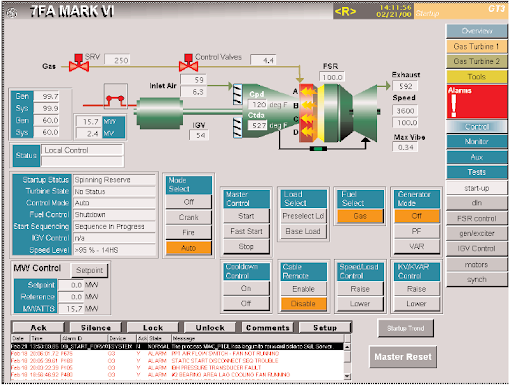Turn Cooldown Control On
Viewport: 512px width, 387px height.
(246, 288)
